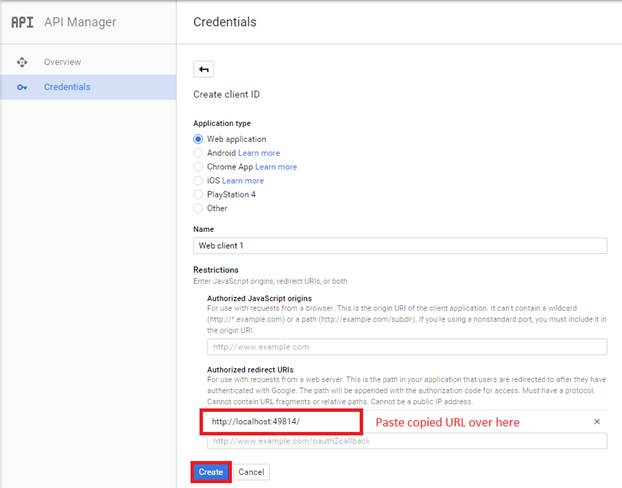Cancel the client ID creation
This screenshot has width=622, height=488.
[251, 471]
